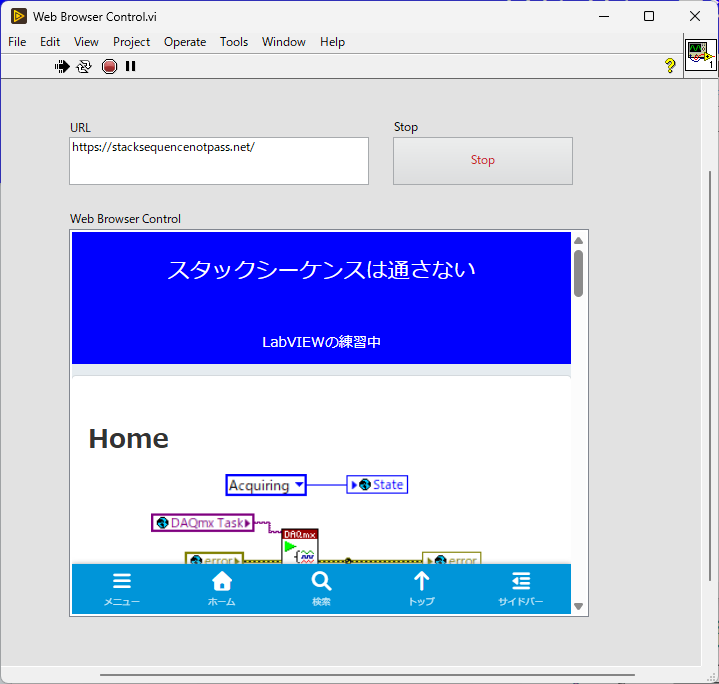Image resolution: width=719 pixels, height=684 pixels.
Task: Click the DAQmx Start Task node icon
Action: tap(300, 546)
